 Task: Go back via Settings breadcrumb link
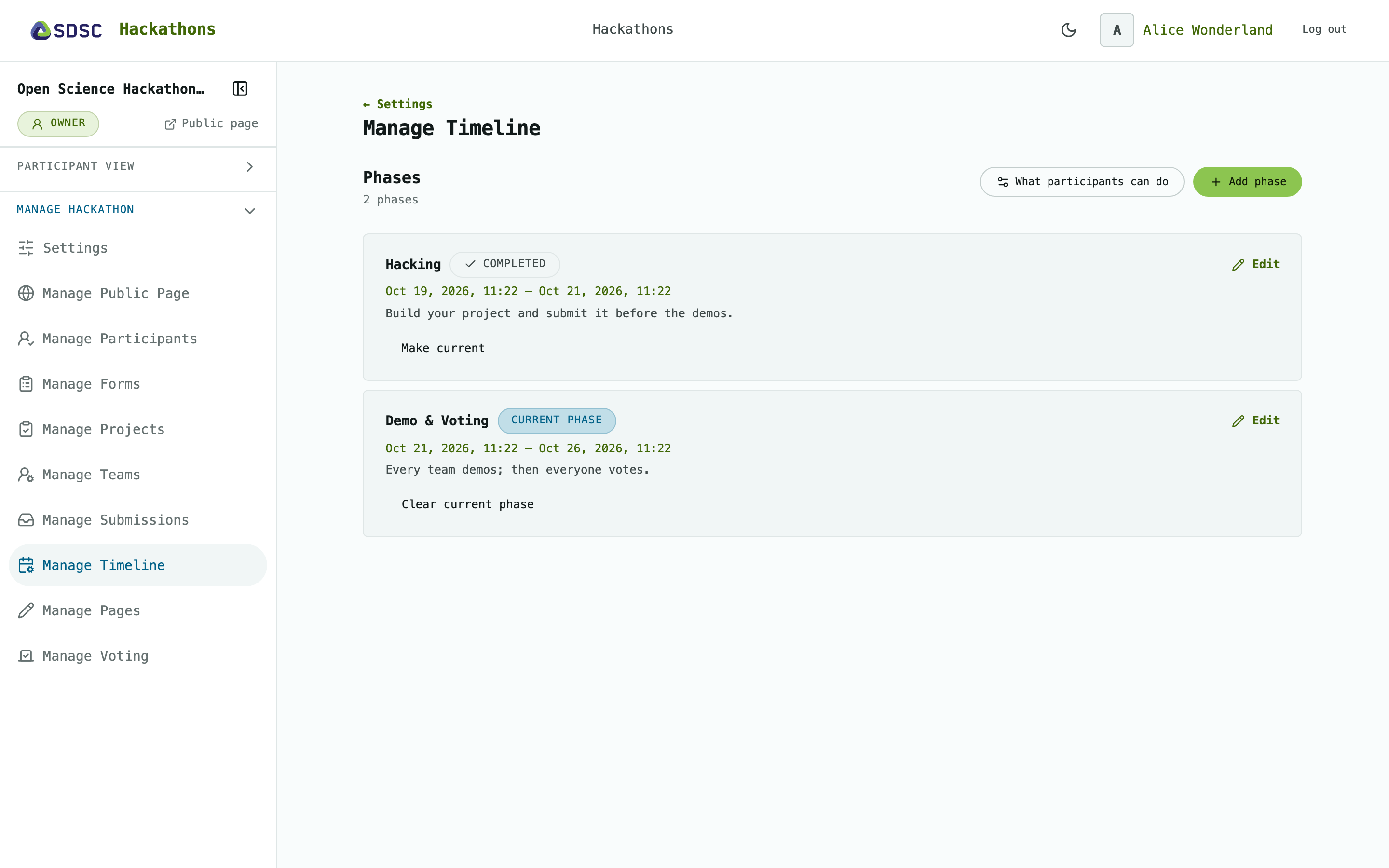tap(397, 104)
